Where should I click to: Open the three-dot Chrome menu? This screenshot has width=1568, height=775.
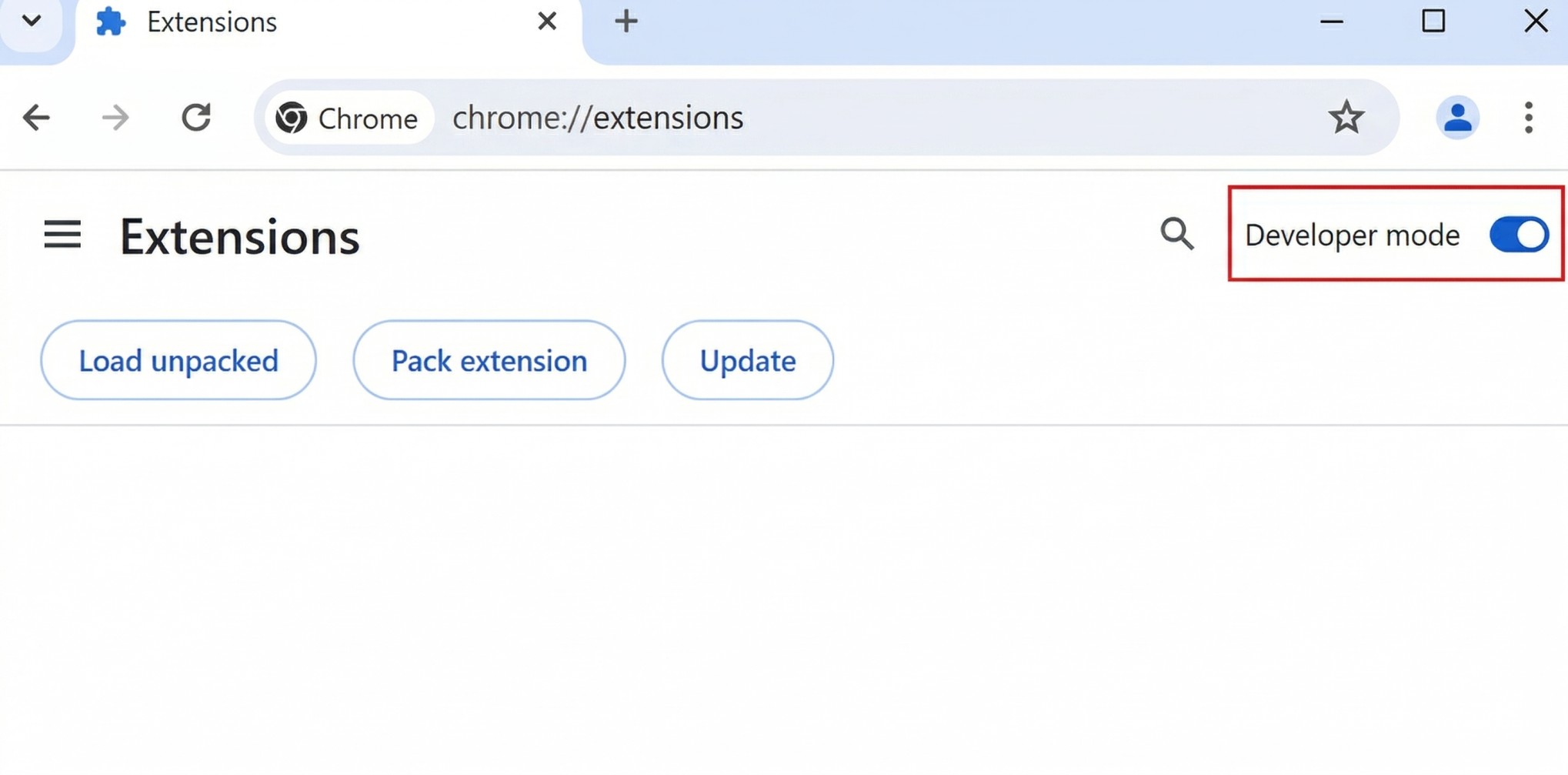1529,117
